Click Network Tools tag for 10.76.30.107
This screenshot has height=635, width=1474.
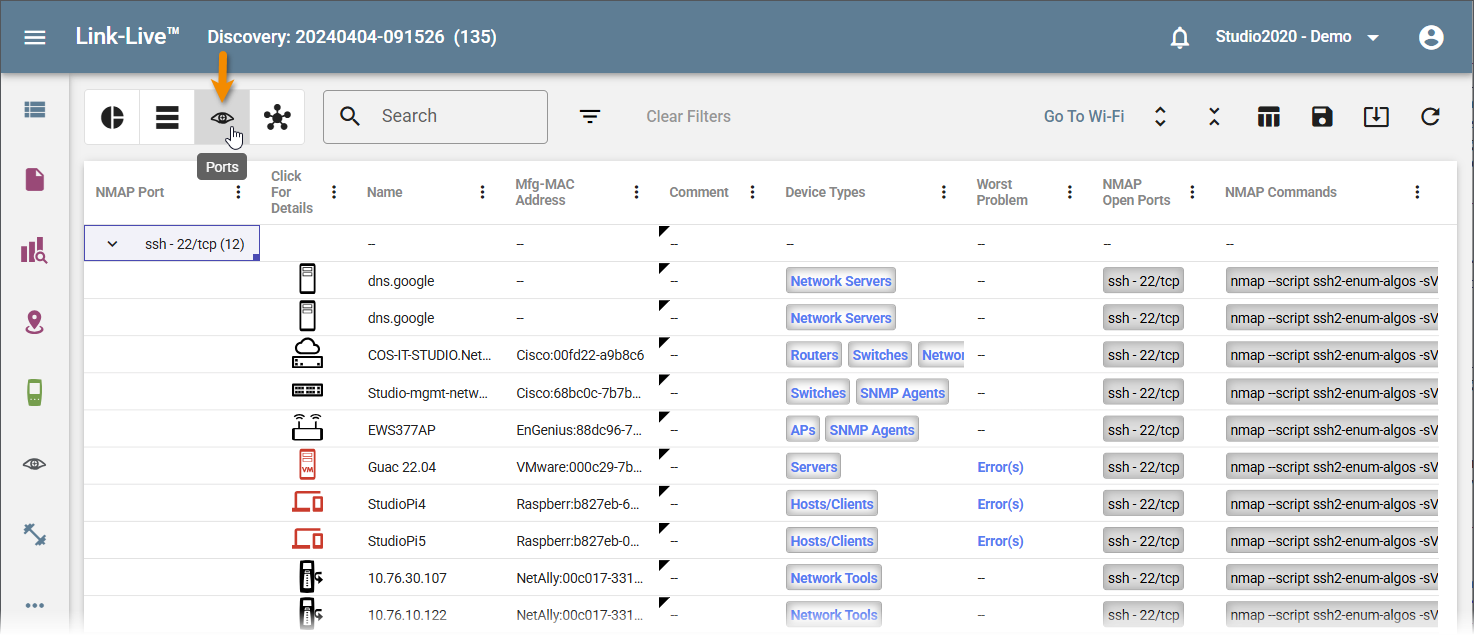coord(834,578)
